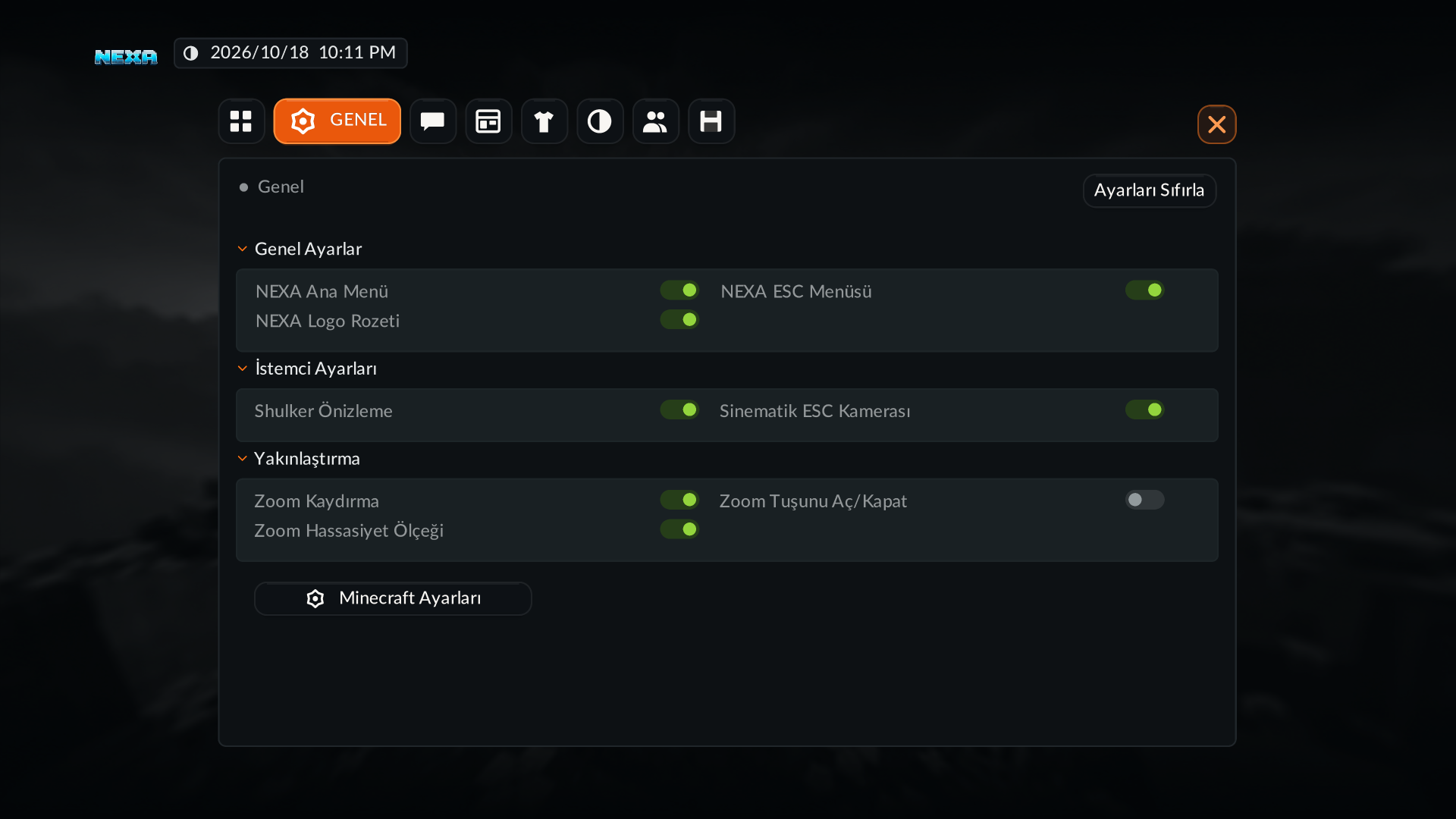The width and height of the screenshot is (1456, 819).
Task: Open the dashboard grid tab icon
Action: [x=241, y=121]
